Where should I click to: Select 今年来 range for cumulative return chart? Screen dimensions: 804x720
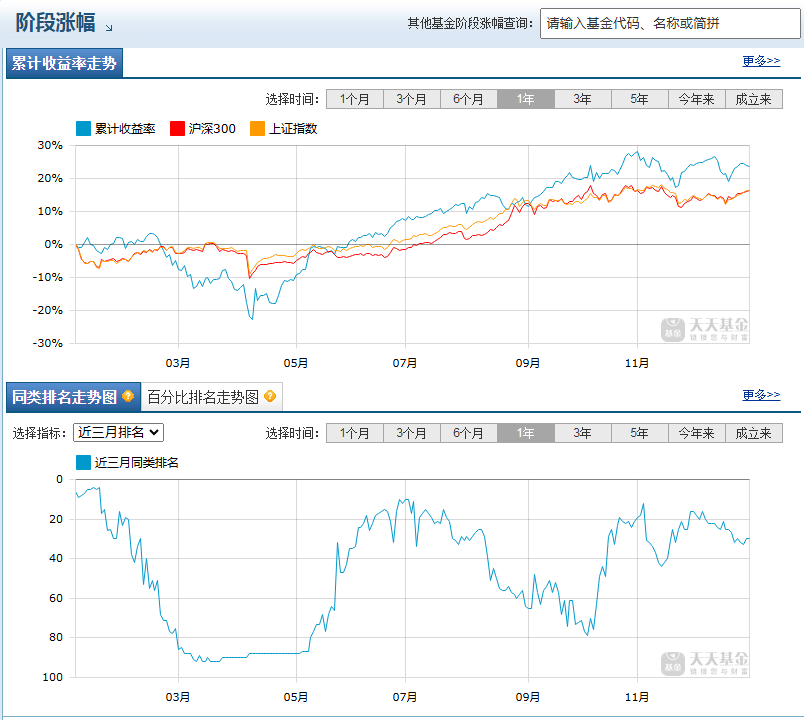[697, 99]
